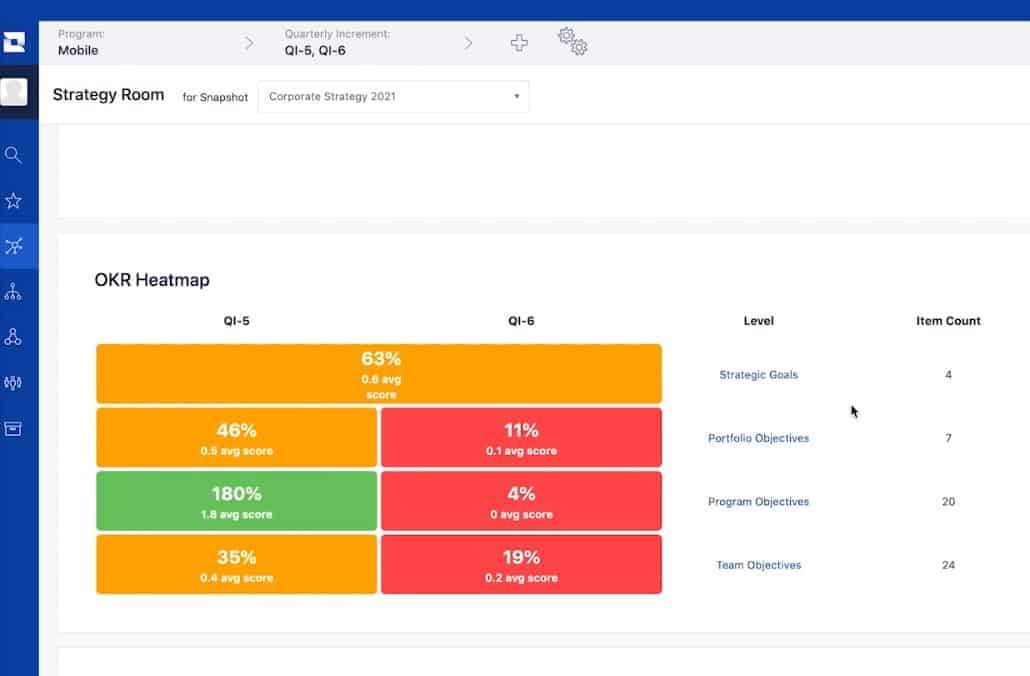The height and width of the screenshot is (676, 1030).
Task: Open the Strategic Goals link
Action: click(758, 374)
